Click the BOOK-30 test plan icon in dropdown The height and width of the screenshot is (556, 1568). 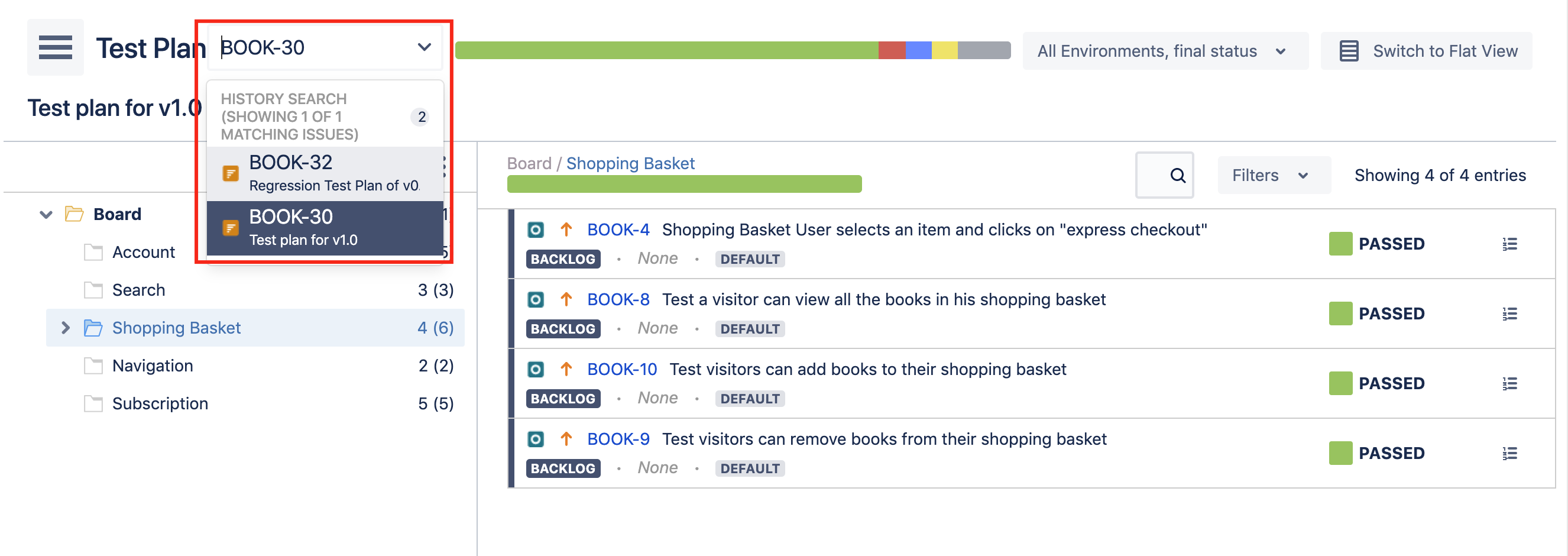(x=231, y=228)
